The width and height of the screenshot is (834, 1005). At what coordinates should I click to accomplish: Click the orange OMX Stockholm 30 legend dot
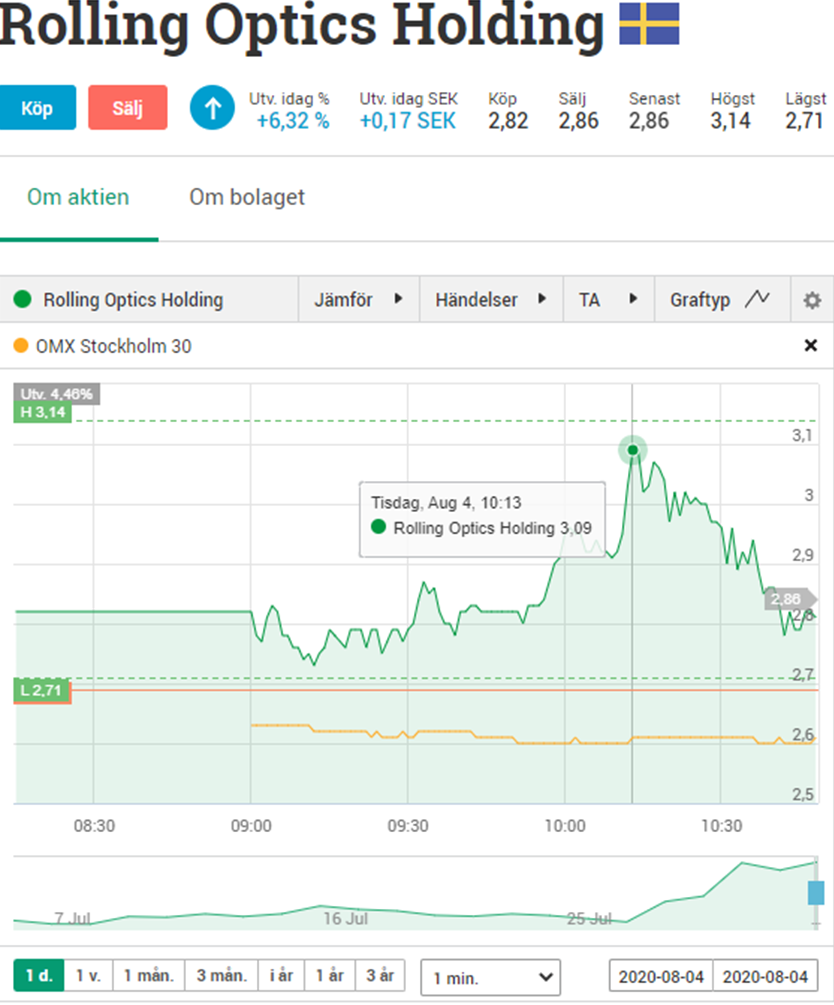[x=21, y=346]
